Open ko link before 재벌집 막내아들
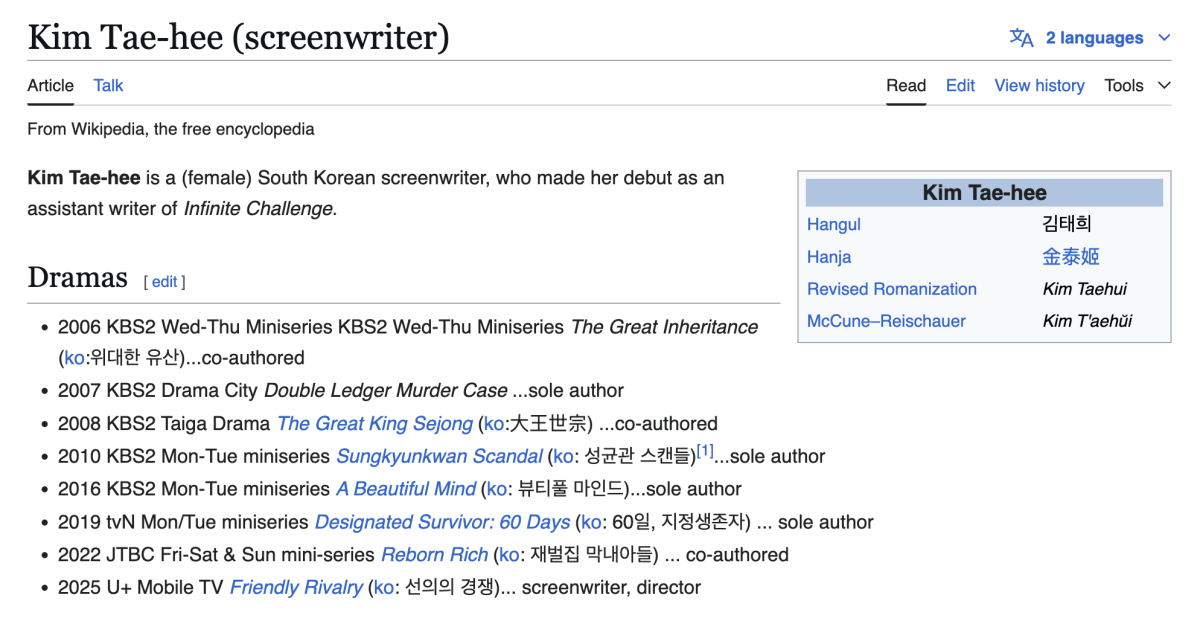Image resolution: width=1200 pixels, height=621 pixels. tap(509, 554)
